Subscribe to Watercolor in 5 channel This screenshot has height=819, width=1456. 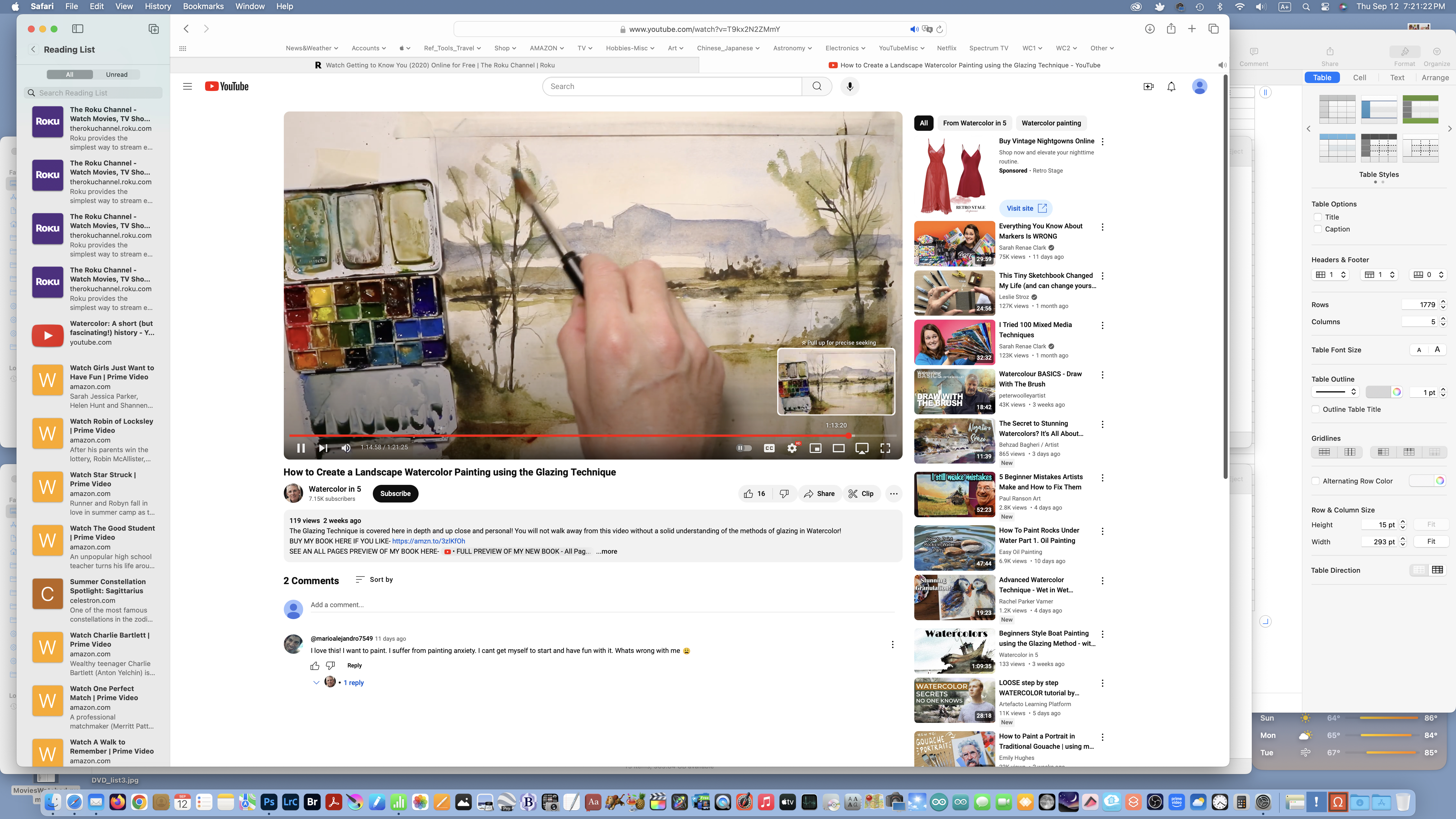tap(395, 493)
